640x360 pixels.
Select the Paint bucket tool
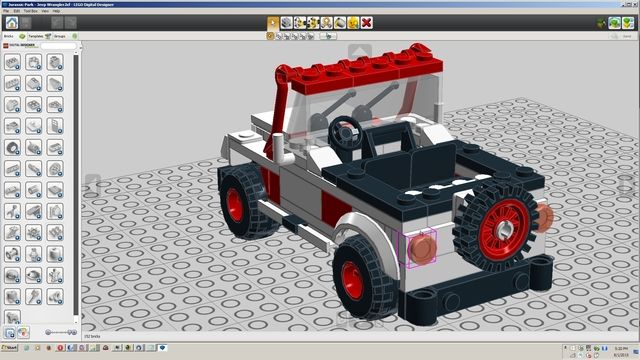coord(340,23)
